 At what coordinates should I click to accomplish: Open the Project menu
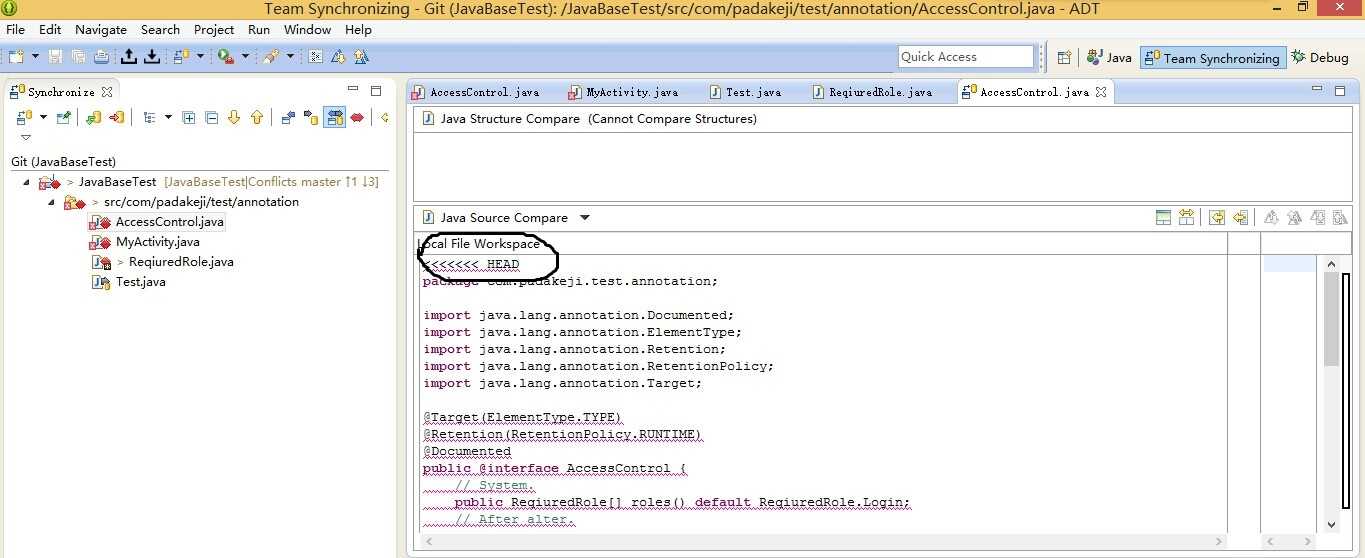(214, 29)
